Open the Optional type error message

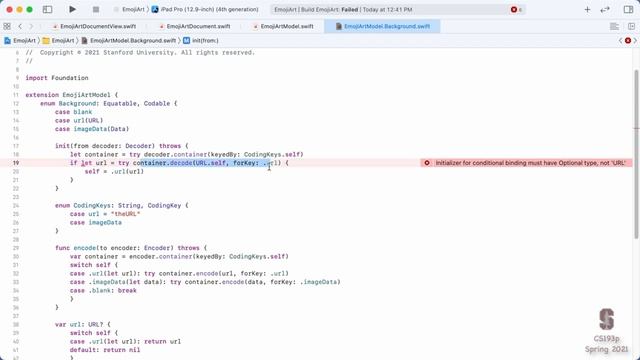pos(530,163)
